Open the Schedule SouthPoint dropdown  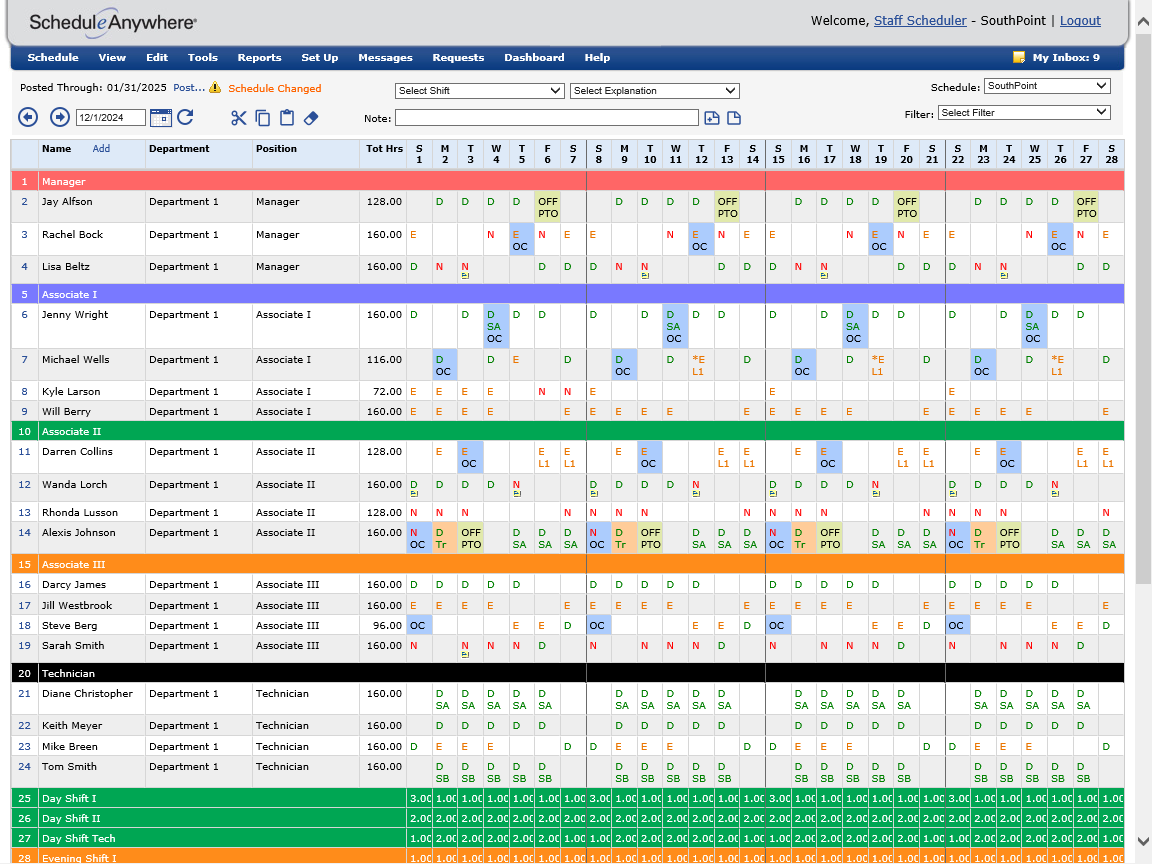pos(1047,86)
